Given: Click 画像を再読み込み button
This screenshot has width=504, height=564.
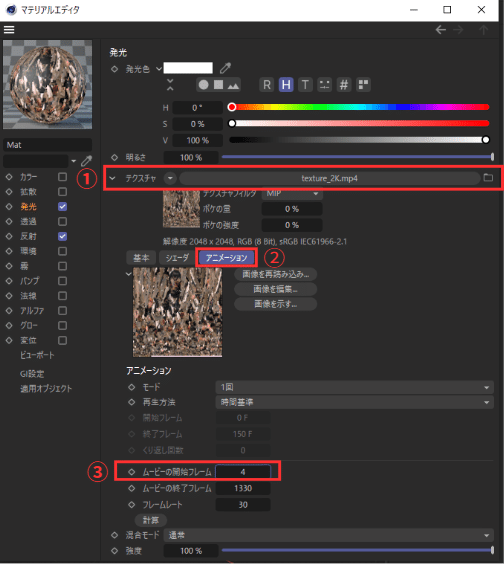Looking at the screenshot, I should 276,274.
